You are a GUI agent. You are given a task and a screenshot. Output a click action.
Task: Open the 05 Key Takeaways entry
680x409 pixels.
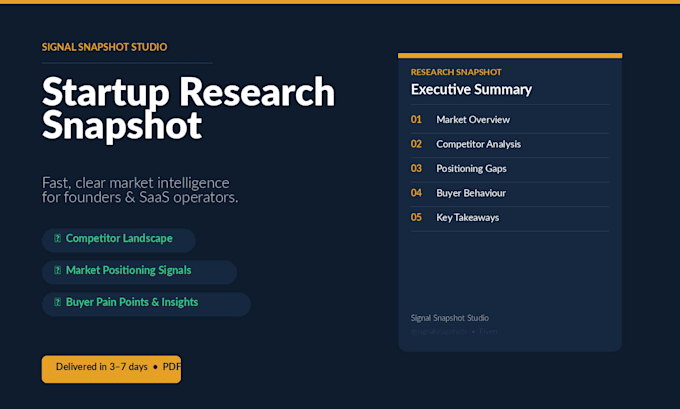[x=510, y=218]
